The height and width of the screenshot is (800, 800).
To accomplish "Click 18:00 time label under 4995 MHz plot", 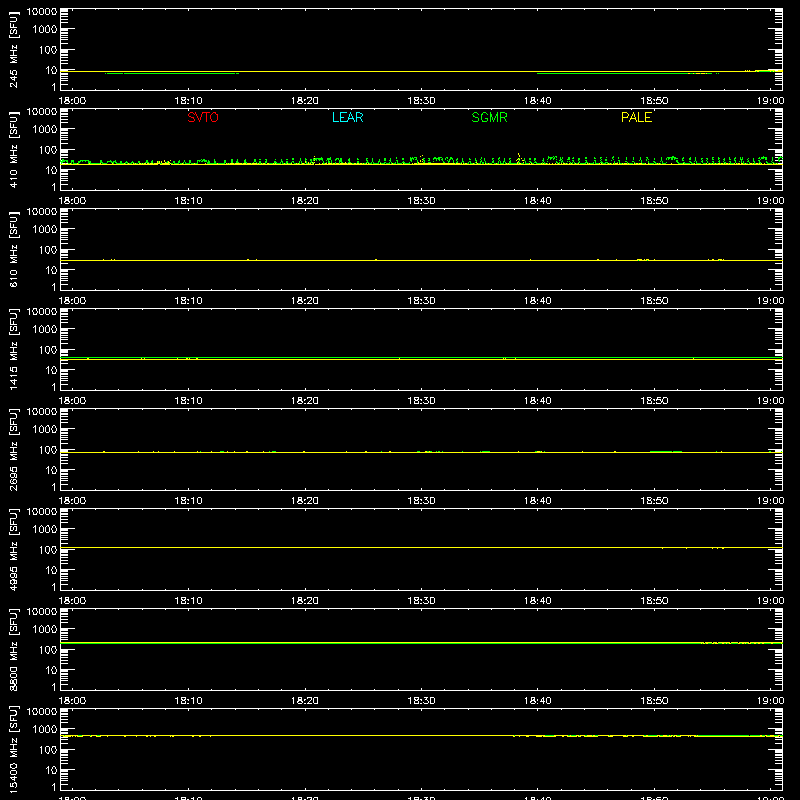I will 72,601.
